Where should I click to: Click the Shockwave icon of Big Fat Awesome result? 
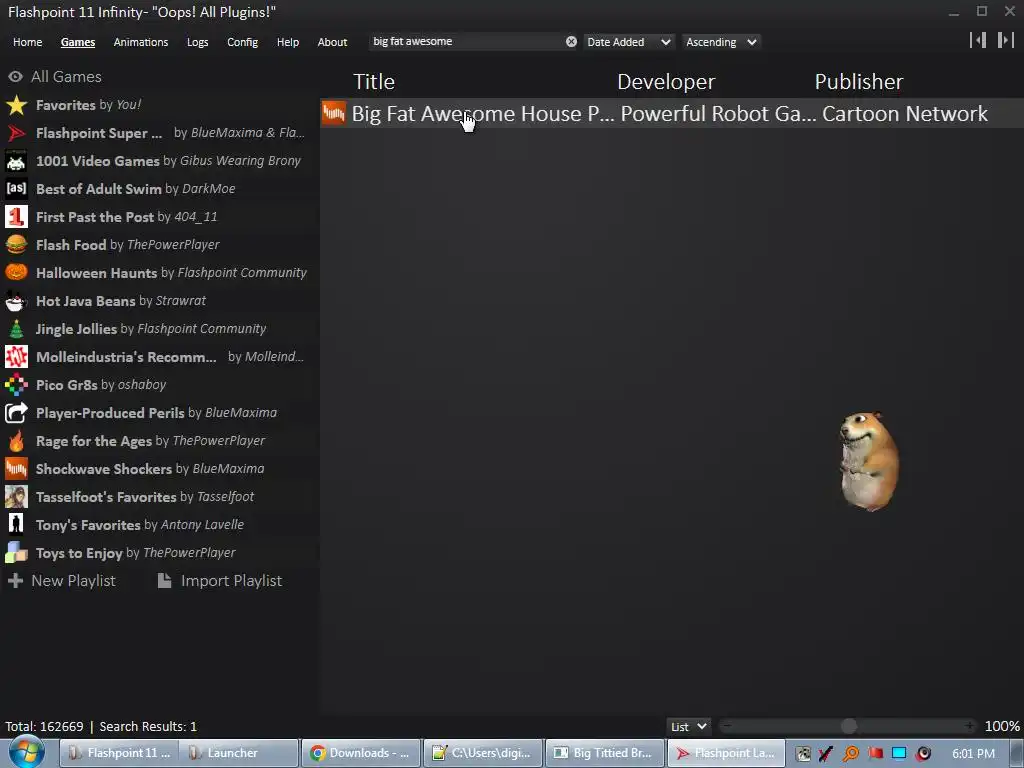click(x=334, y=114)
